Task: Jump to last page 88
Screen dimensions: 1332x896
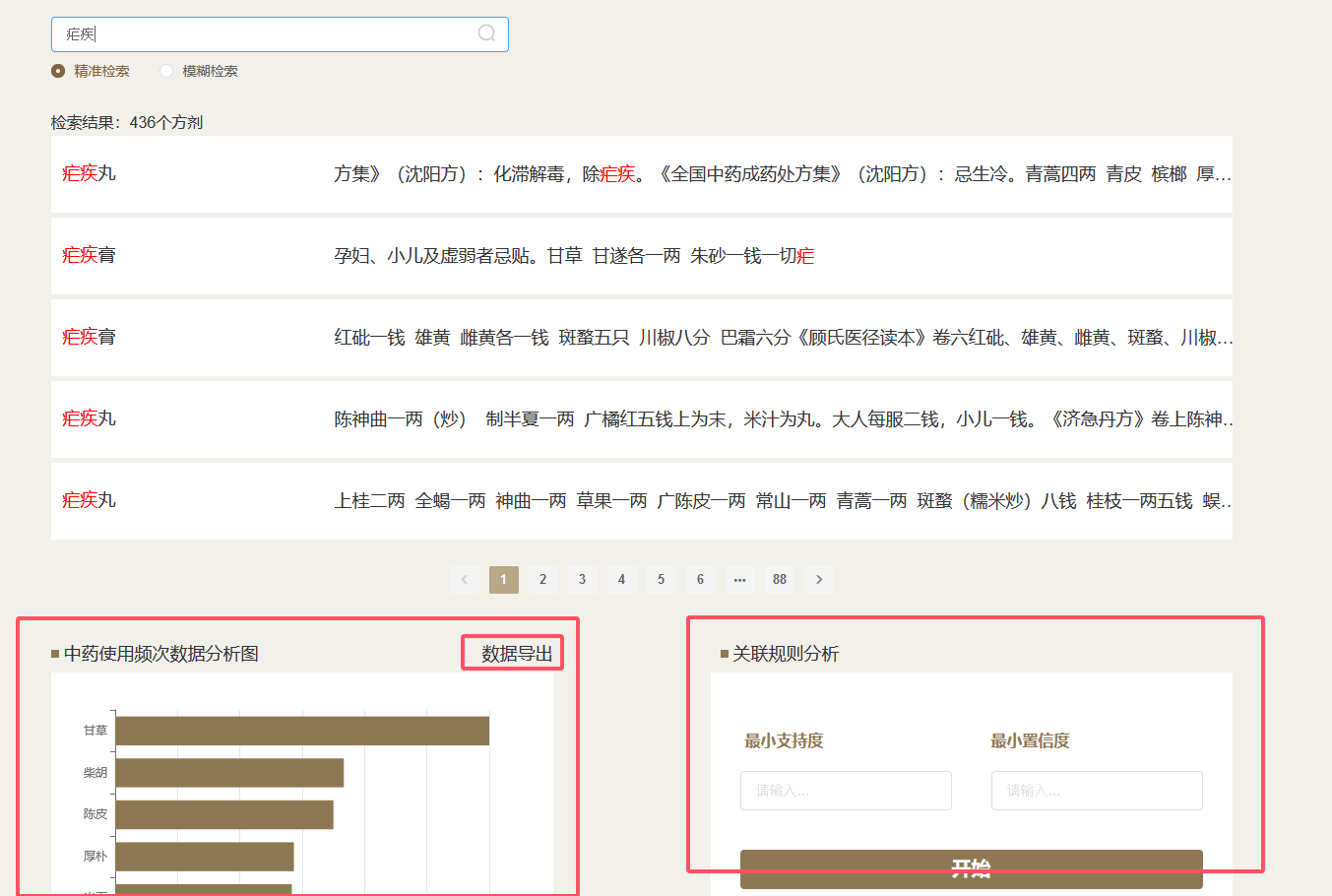Action: 779,579
